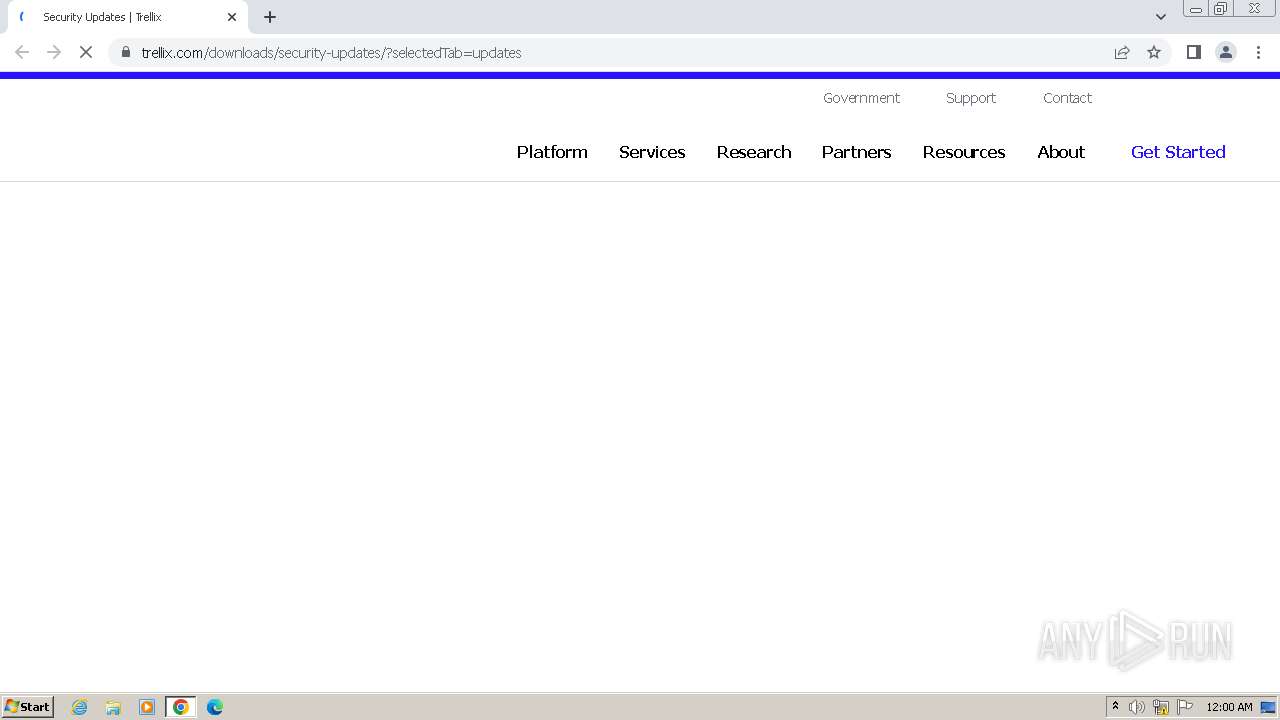This screenshot has width=1280, height=720.
Task: Restore down the Chrome window
Action: [x=1221, y=9]
